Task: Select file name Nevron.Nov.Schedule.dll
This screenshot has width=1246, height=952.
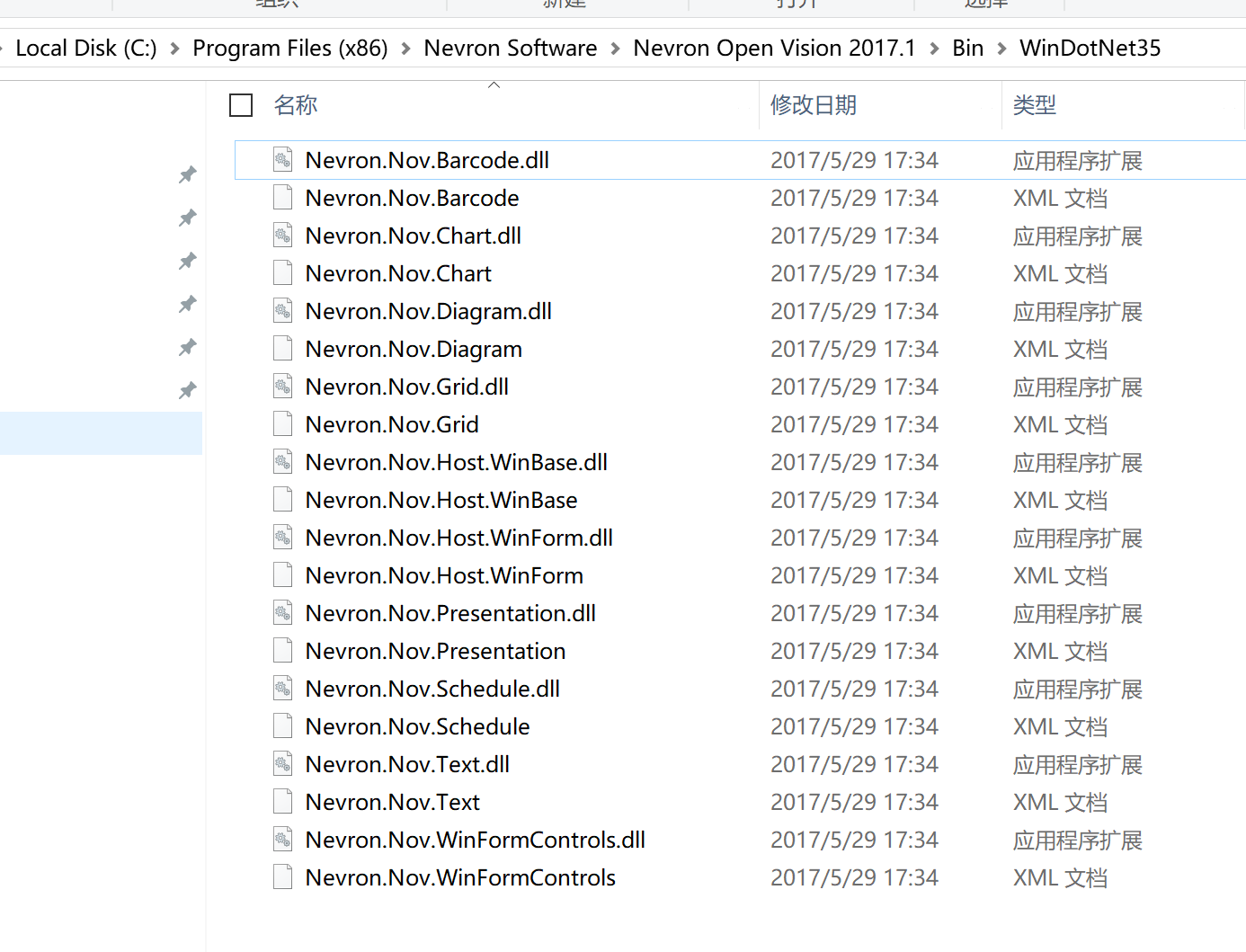Action: click(432, 689)
